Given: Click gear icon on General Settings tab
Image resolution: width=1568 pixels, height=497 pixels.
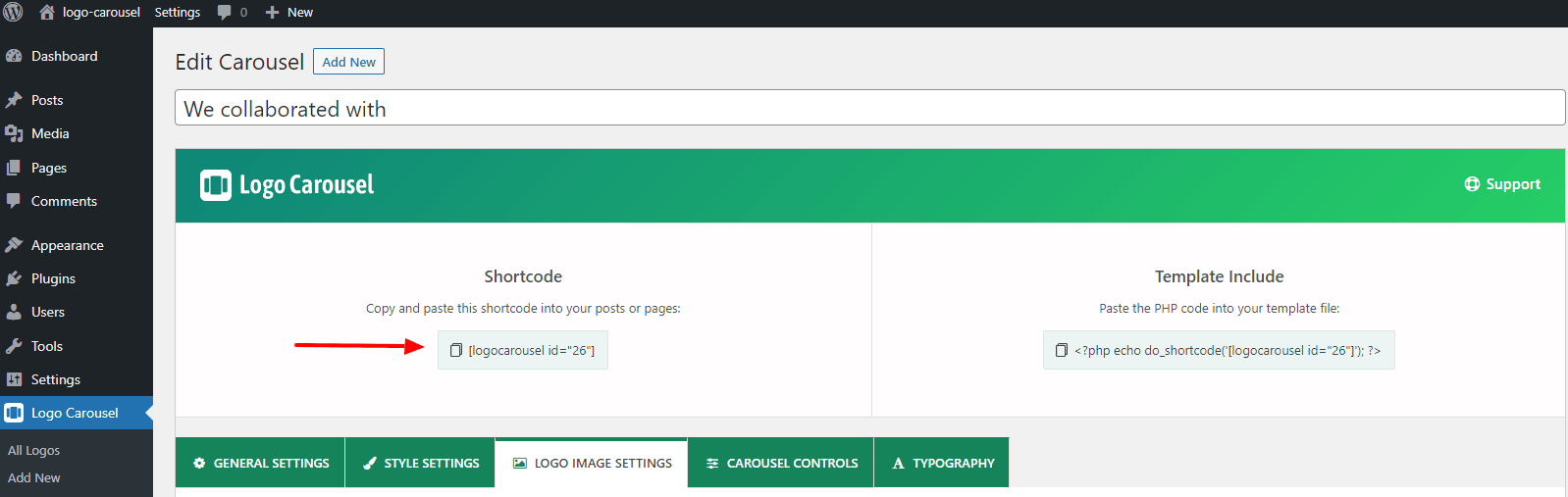Looking at the screenshot, I should pyautogui.click(x=199, y=463).
